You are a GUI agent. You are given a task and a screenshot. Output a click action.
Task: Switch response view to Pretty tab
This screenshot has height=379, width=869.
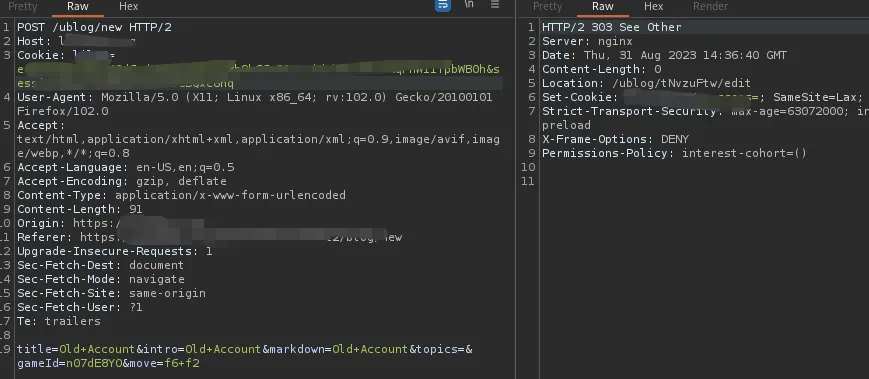(x=548, y=7)
